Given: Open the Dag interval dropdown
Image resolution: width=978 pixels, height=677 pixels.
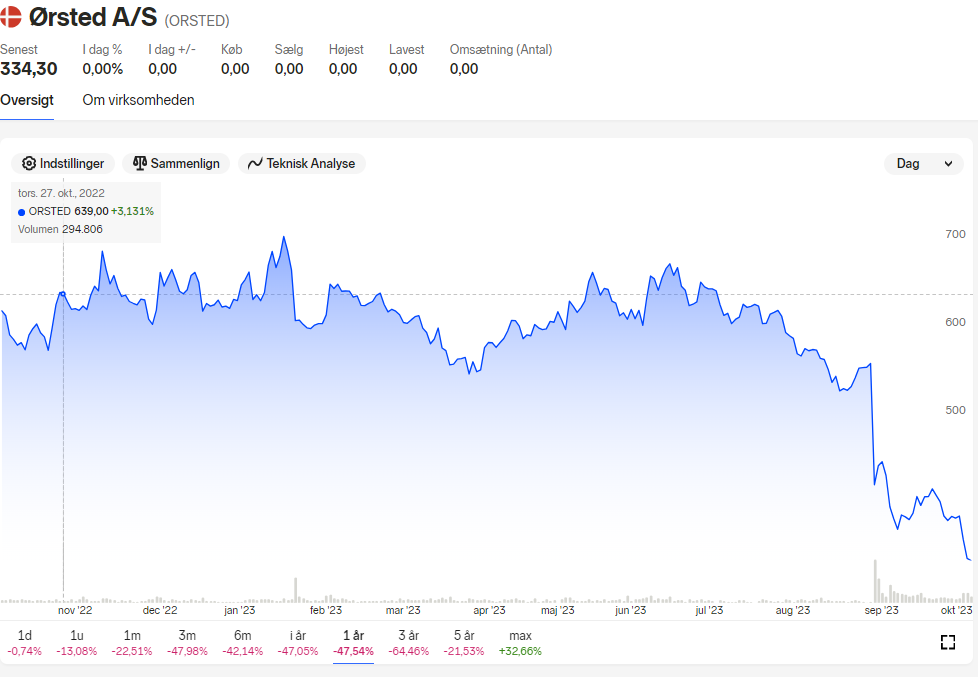Looking at the screenshot, I should [x=924, y=163].
